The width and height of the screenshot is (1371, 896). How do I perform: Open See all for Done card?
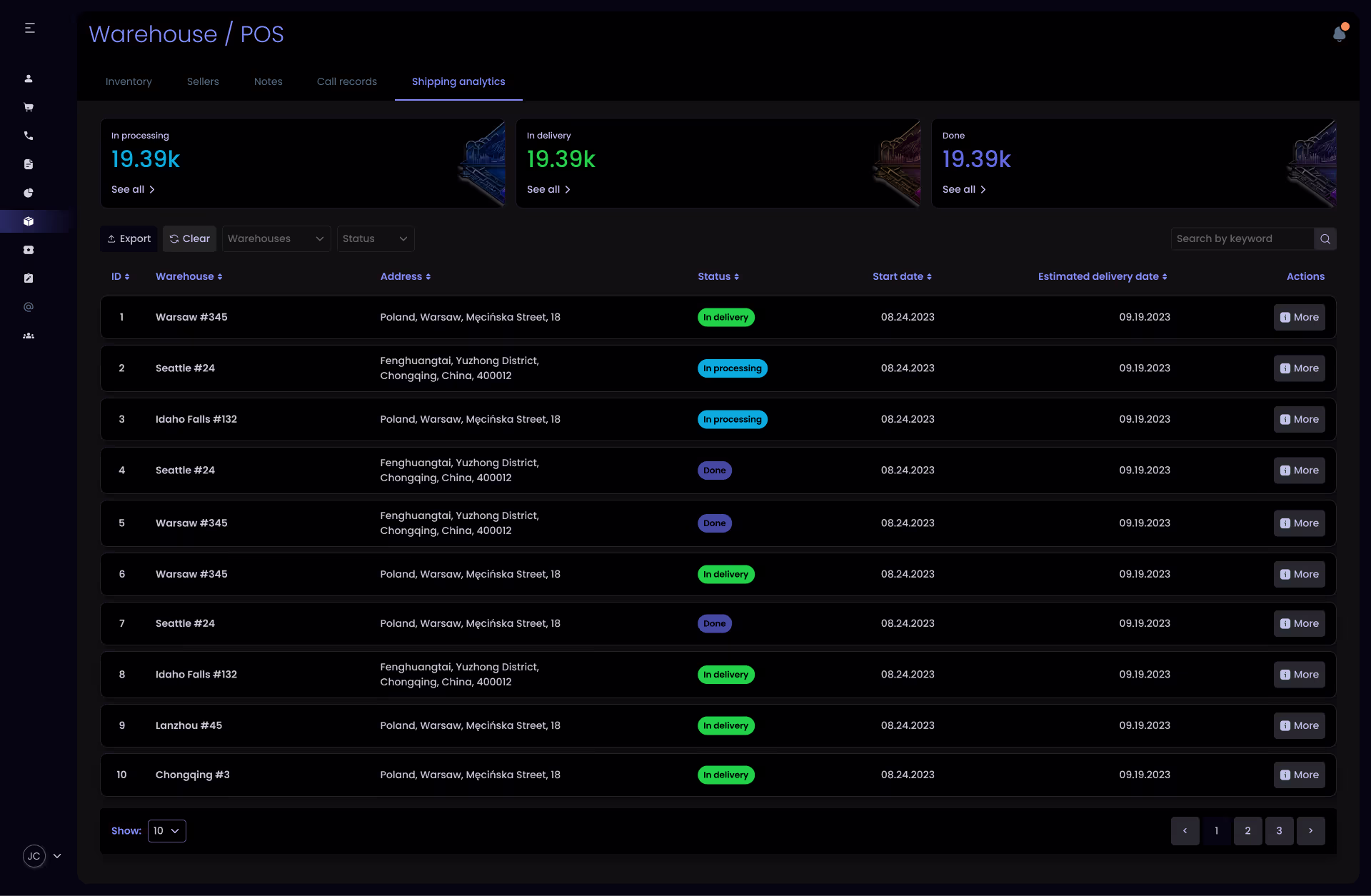pyautogui.click(x=964, y=189)
